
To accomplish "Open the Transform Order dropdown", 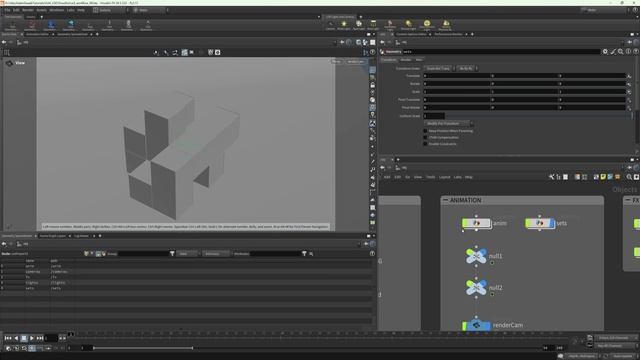I will click(x=439, y=68).
